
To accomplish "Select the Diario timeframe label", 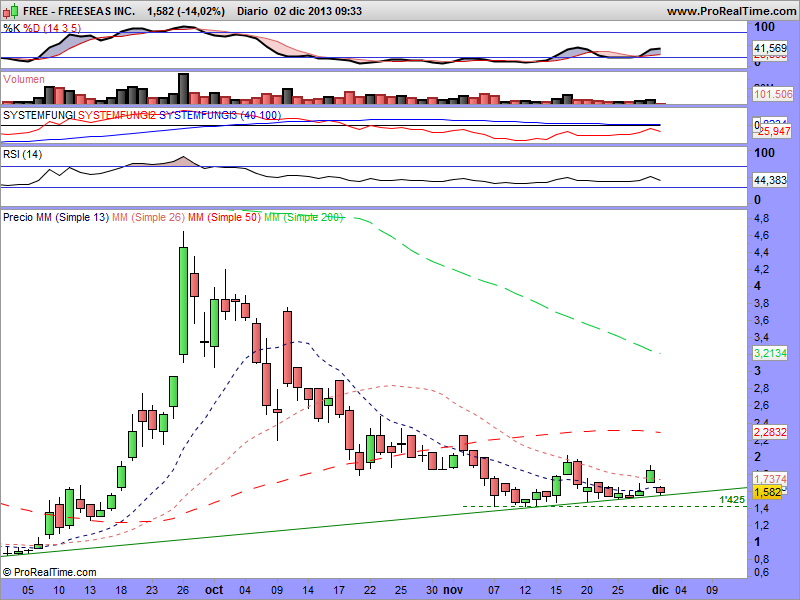I will pyautogui.click(x=253, y=11).
